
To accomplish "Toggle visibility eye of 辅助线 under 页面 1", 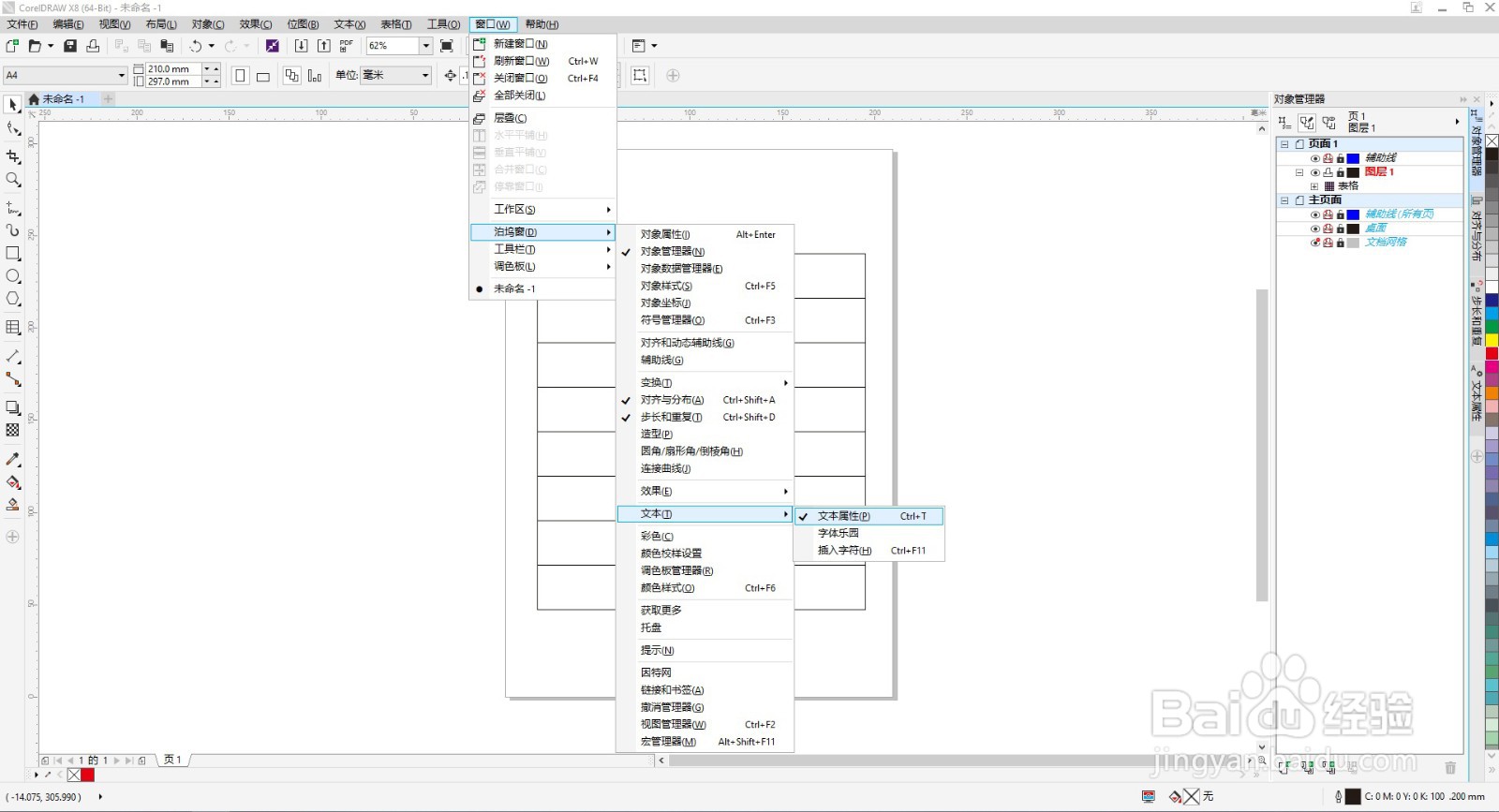I will click(1315, 158).
